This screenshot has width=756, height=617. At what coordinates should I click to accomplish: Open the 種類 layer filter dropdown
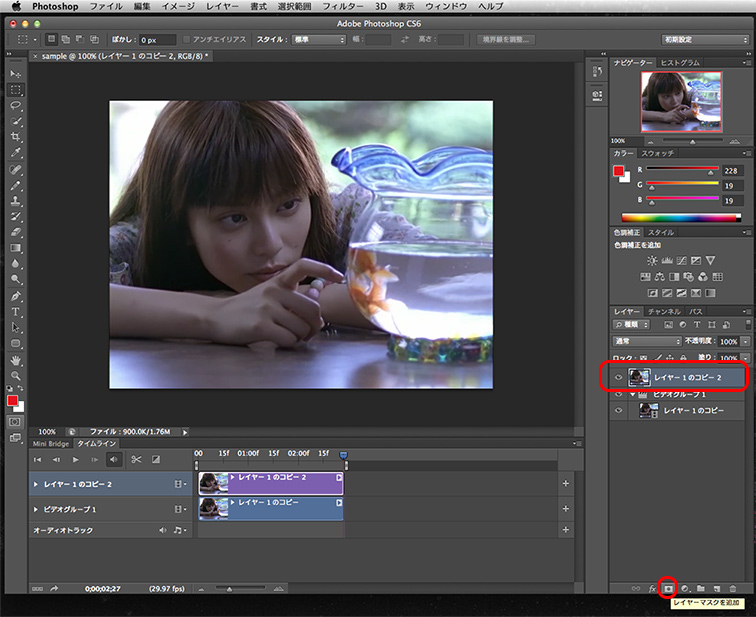coord(632,325)
